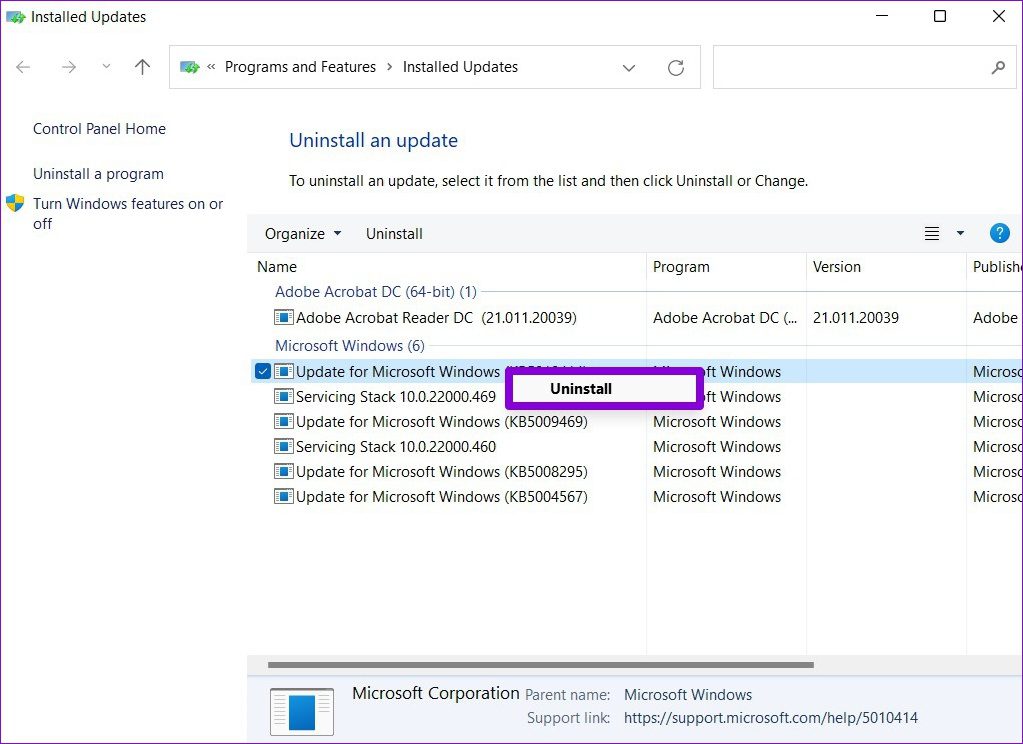Open the Organize dropdown menu

pos(303,234)
